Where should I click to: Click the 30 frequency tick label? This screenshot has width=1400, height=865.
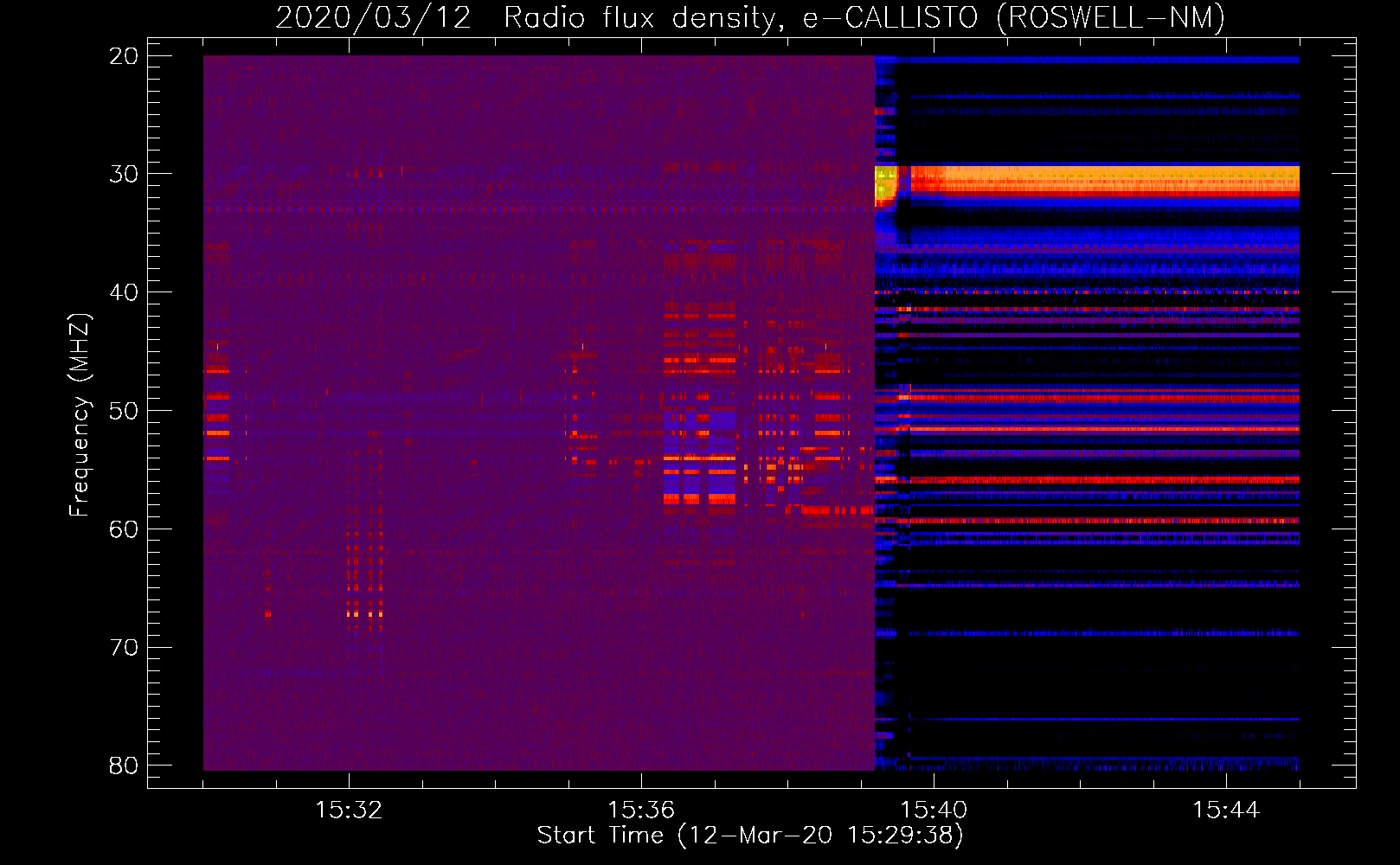pos(124,174)
